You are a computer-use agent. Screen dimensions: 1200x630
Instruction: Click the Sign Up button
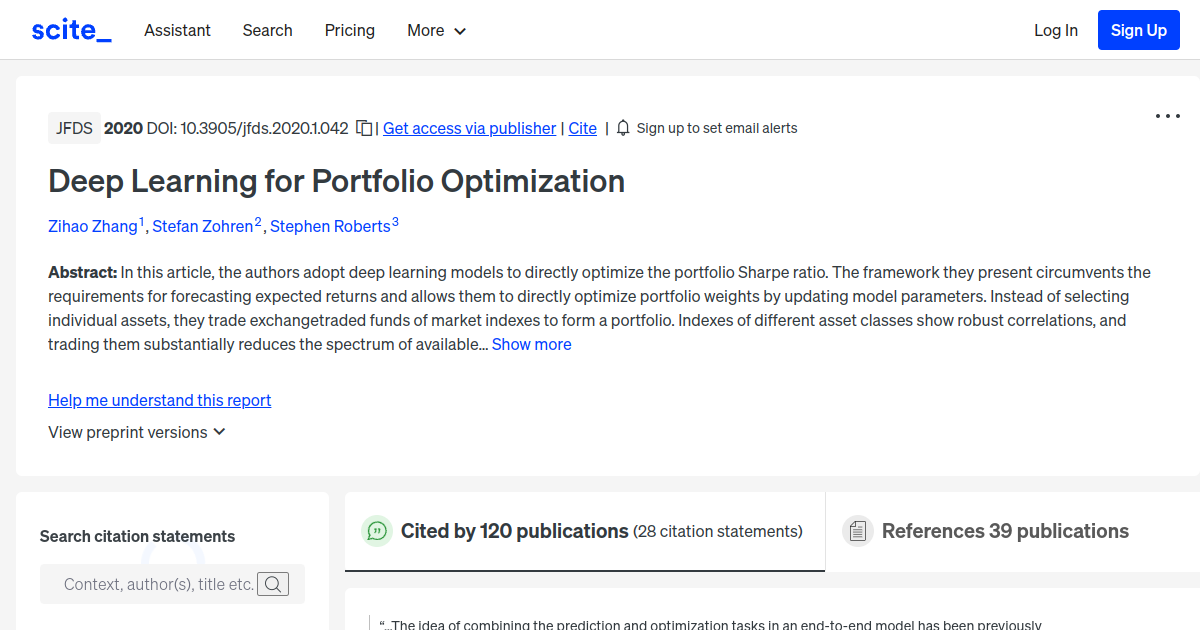click(1138, 29)
